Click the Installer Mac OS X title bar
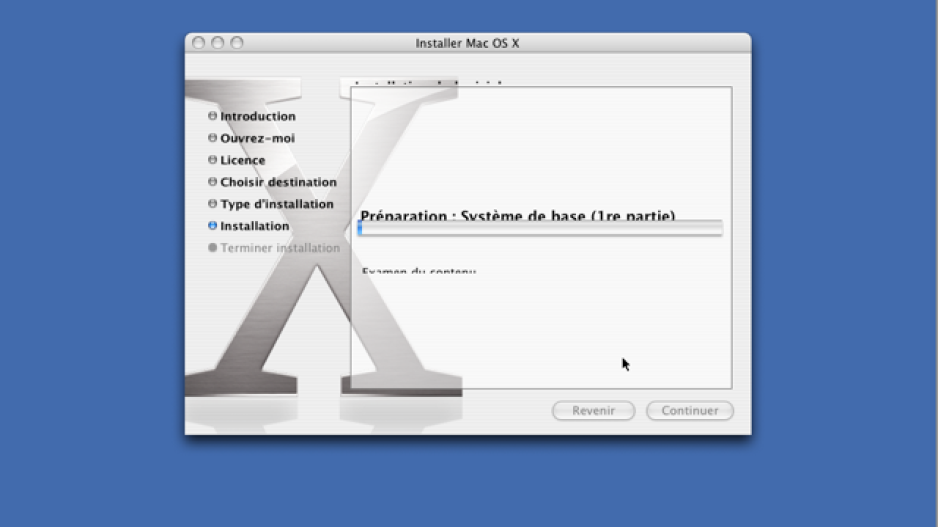938x527 pixels. coord(467,43)
